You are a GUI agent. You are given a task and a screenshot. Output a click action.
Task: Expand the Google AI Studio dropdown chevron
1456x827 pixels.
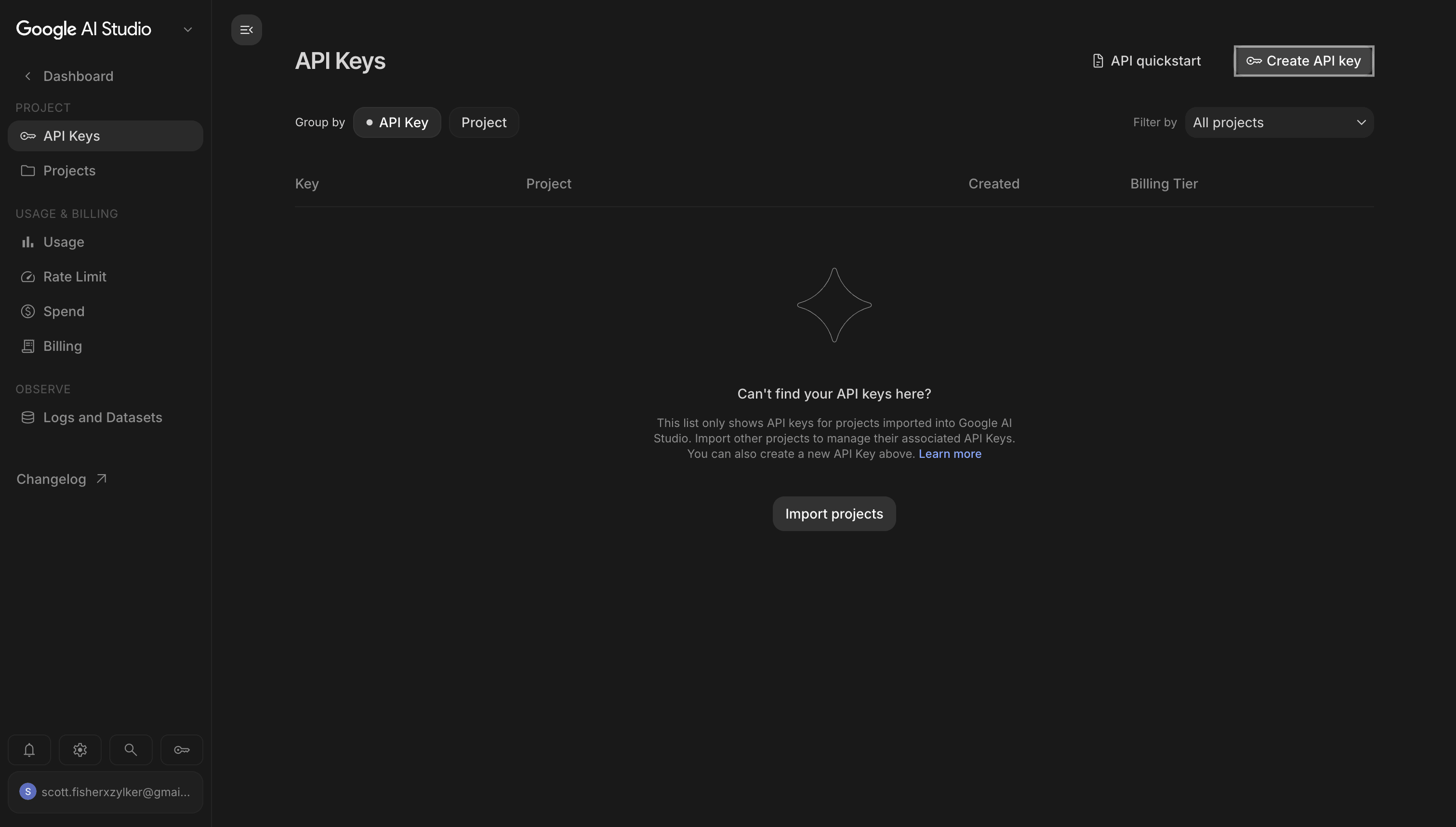188,29
